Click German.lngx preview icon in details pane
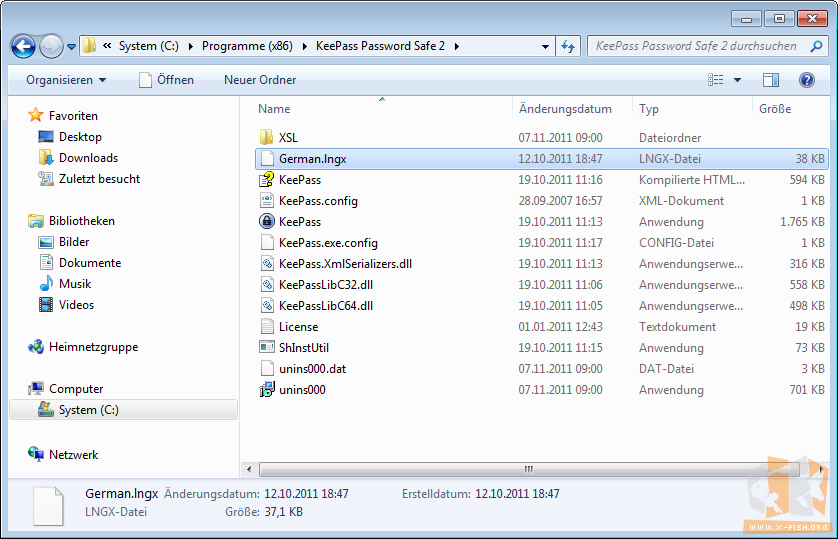The width and height of the screenshot is (838, 539). (x=49, y=506)
